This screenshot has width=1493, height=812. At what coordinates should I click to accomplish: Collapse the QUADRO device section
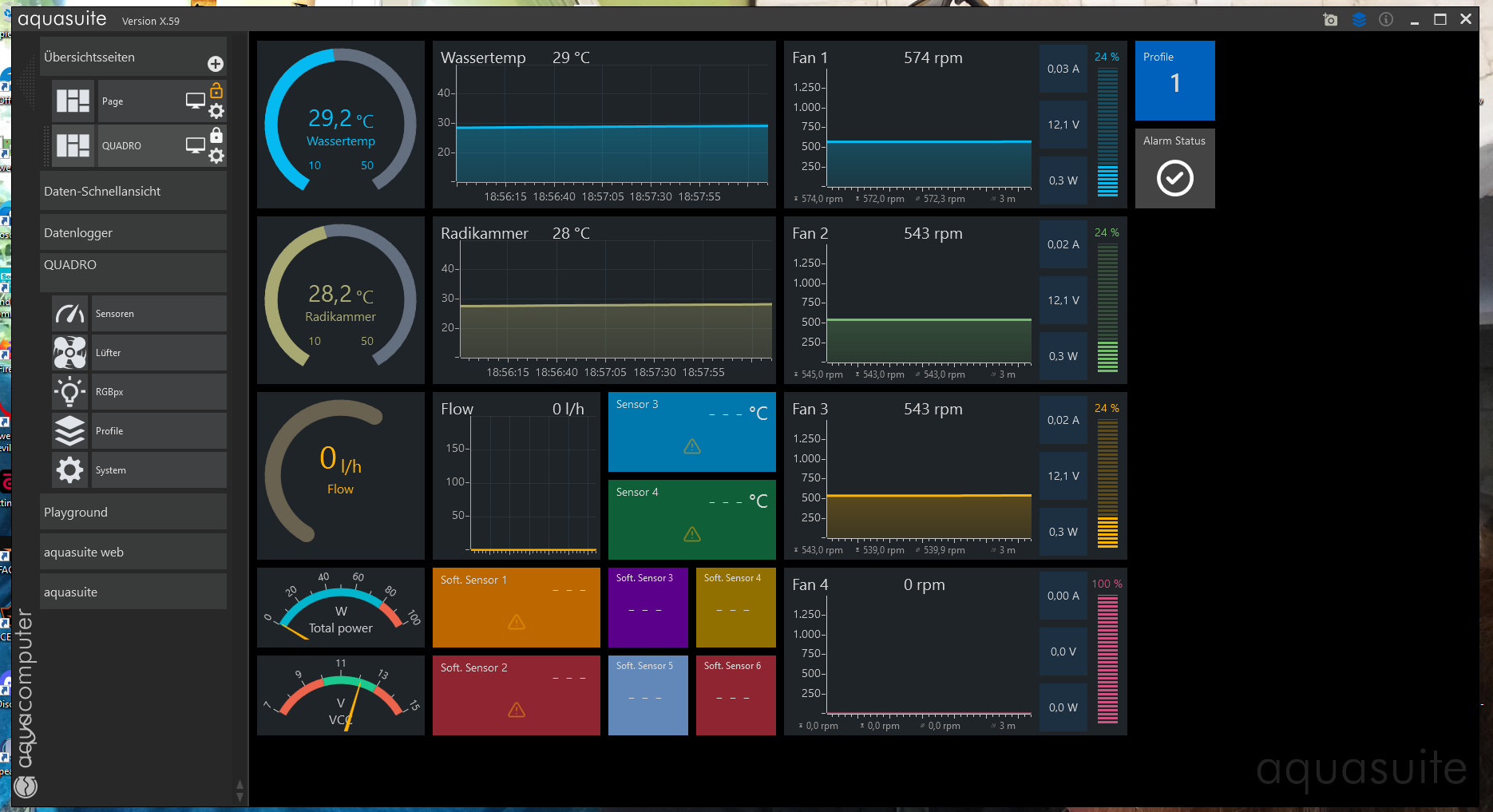coord(133,272)
